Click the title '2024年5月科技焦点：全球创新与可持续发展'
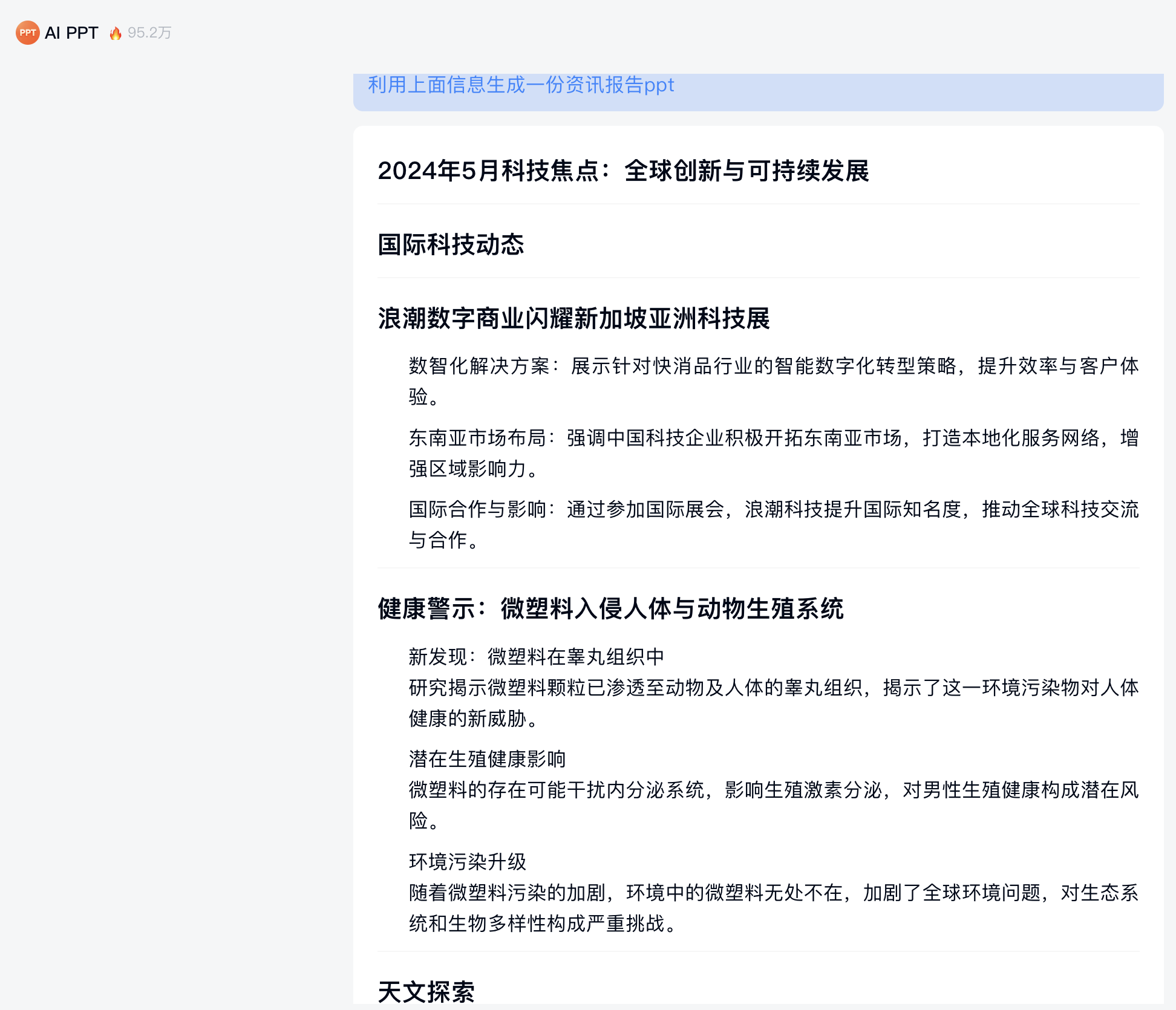1176x1010 pixels. tap(623, 171)
